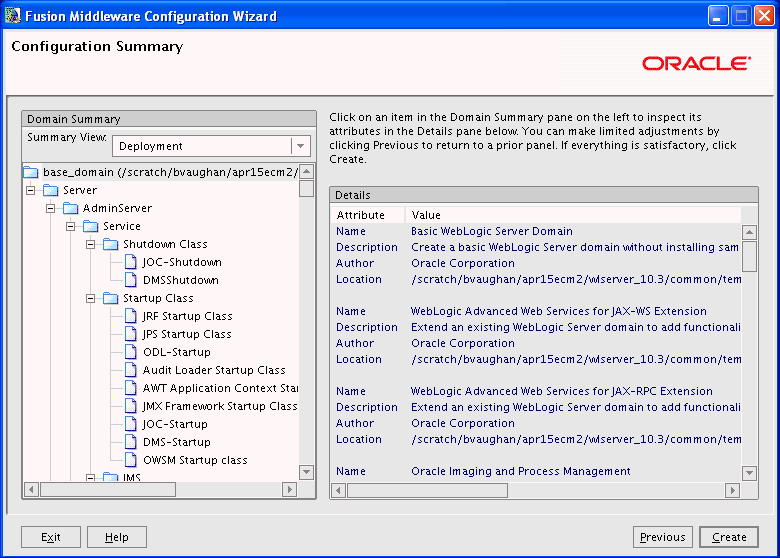Click the wizard title bar application icon
780x558 pixels.
click(x=13, y=16)
